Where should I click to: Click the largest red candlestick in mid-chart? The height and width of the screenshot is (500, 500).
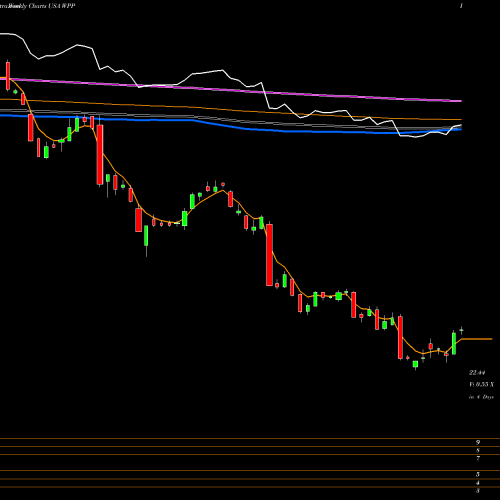(x=269, y=255)
